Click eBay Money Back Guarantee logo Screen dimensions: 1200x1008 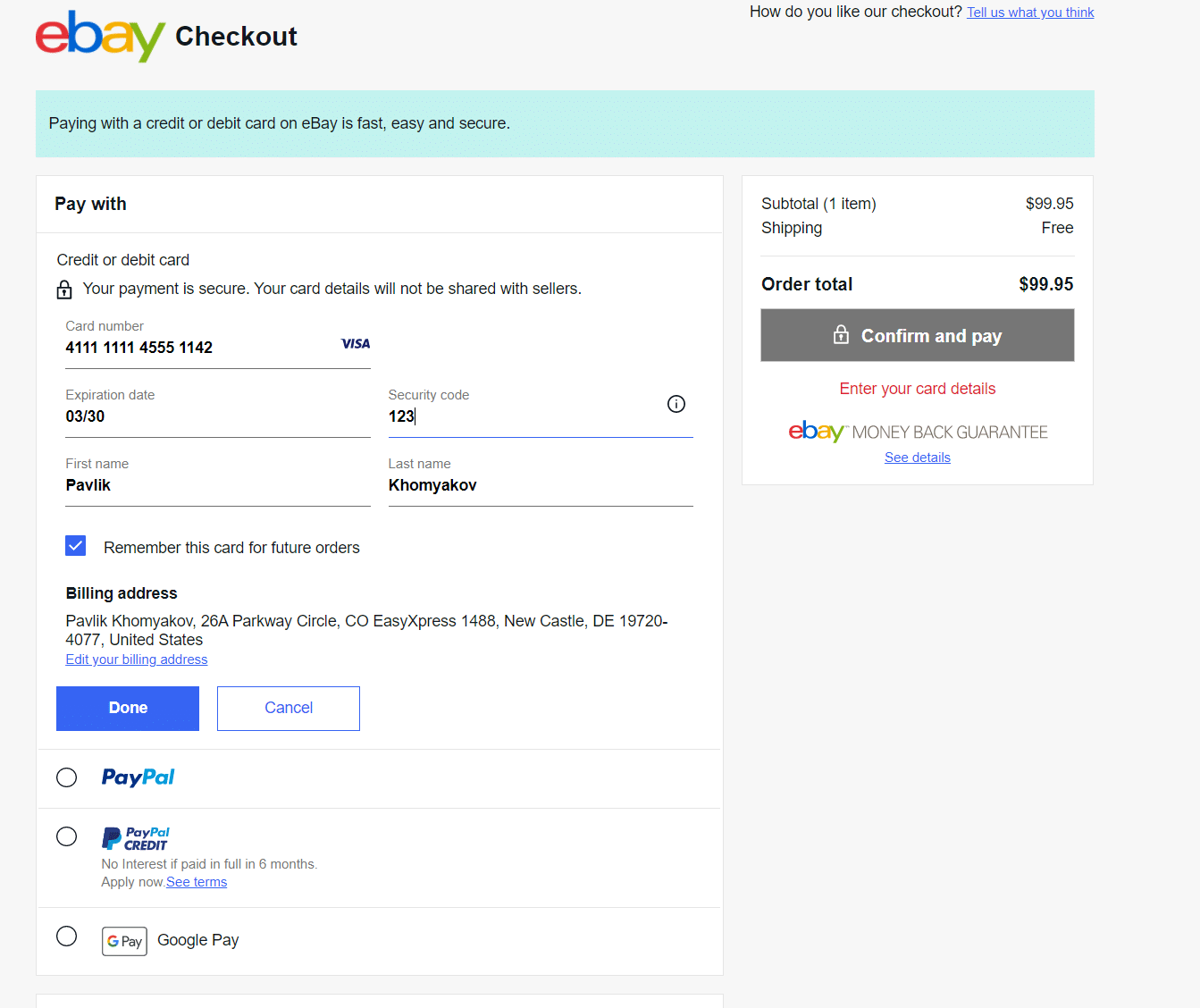pyautogui.click(x=918, y=432)
